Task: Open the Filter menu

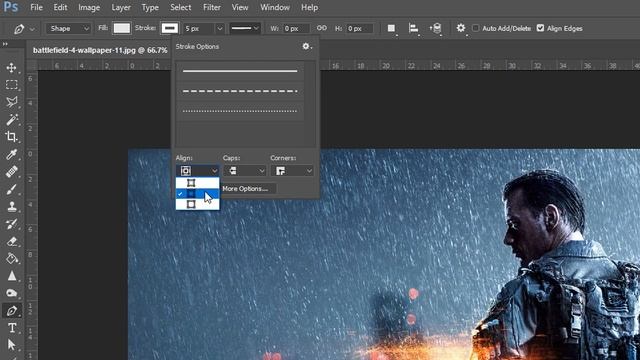Action: click(212, 7)
